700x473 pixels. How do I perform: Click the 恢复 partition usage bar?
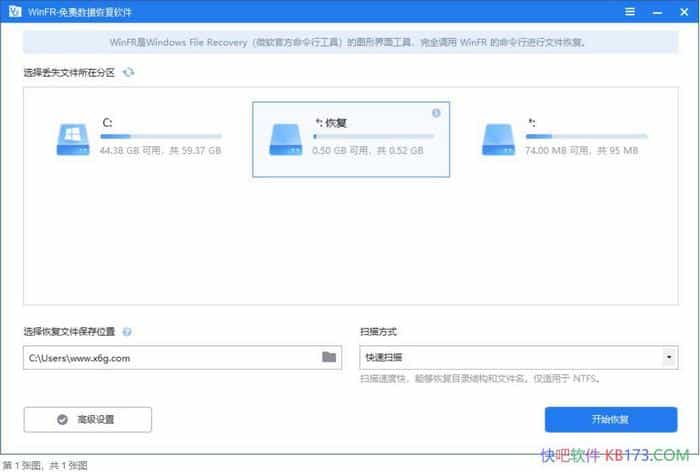[x=372, y=136]
